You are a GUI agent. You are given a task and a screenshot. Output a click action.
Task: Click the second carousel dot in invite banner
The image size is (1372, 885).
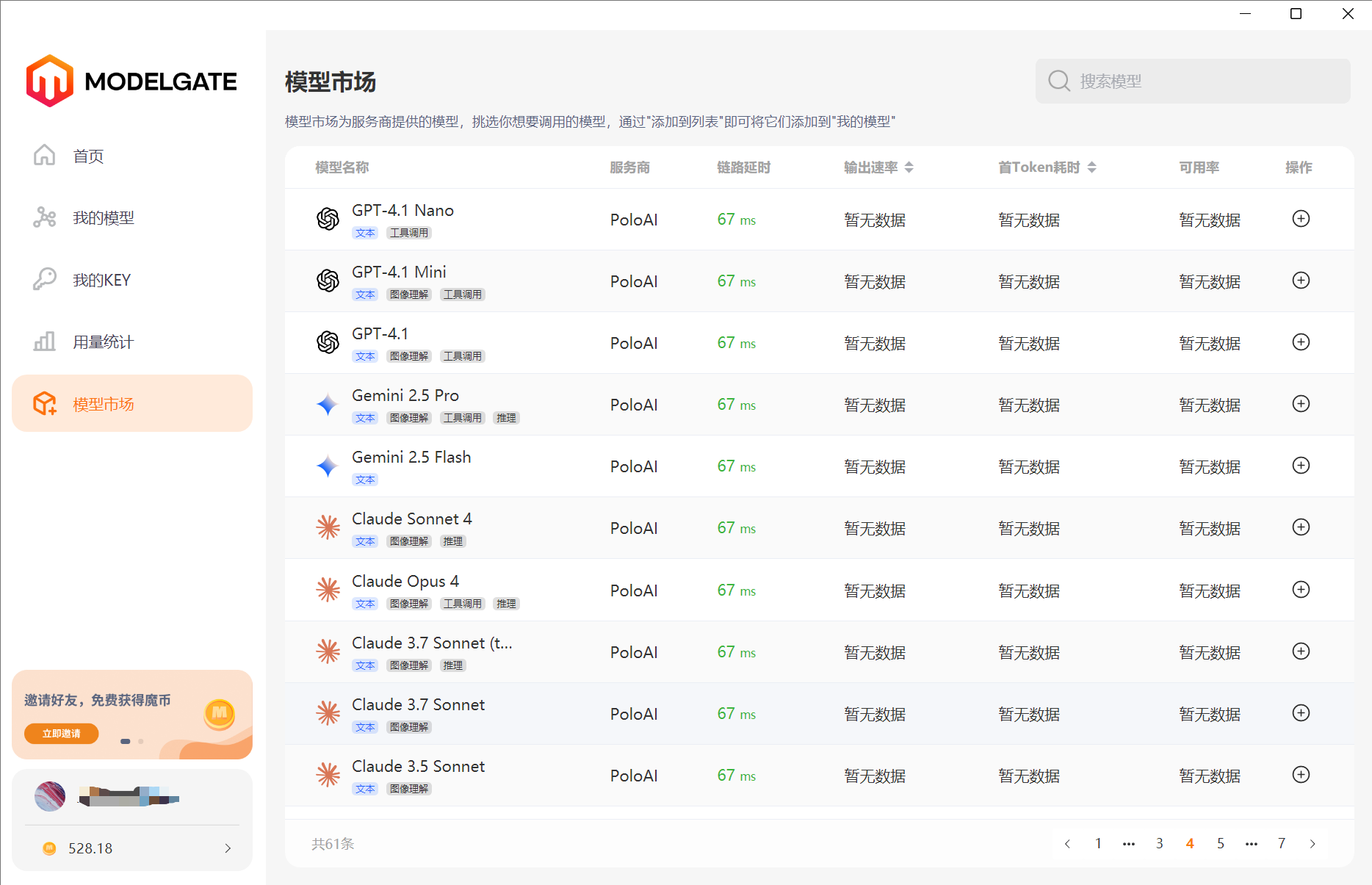point(140,742)
